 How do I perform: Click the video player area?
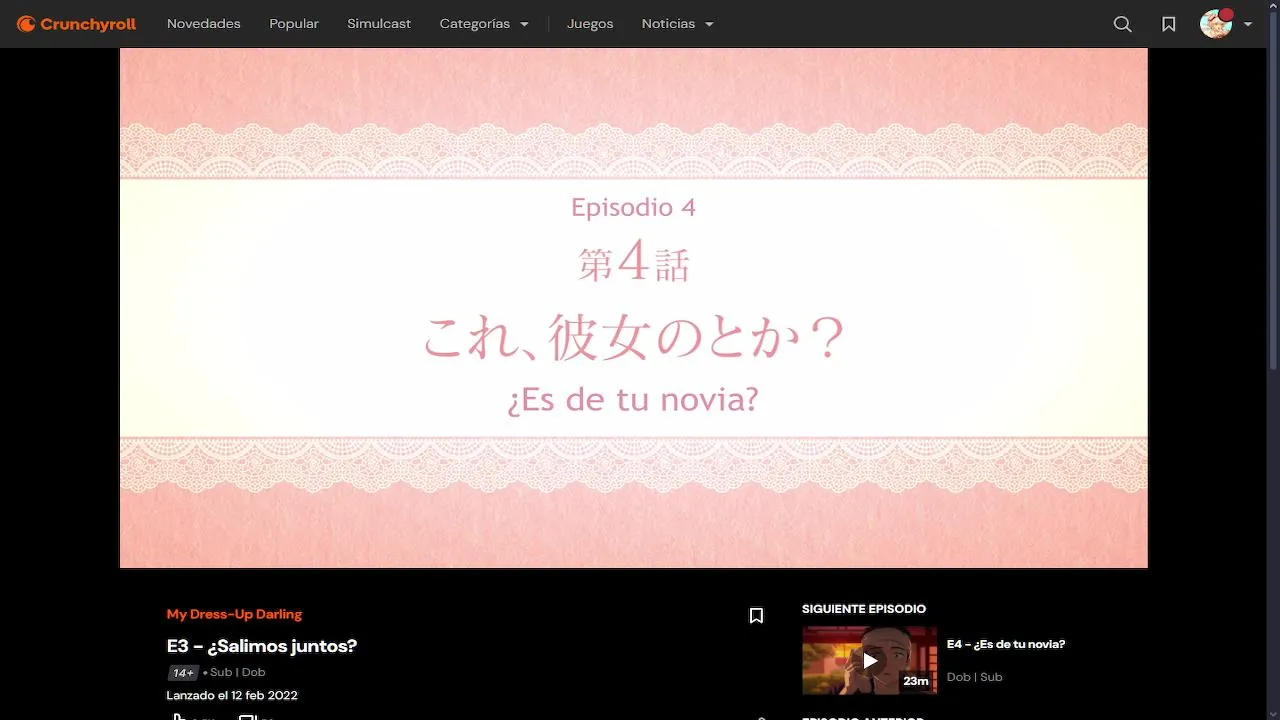[634, 308]
